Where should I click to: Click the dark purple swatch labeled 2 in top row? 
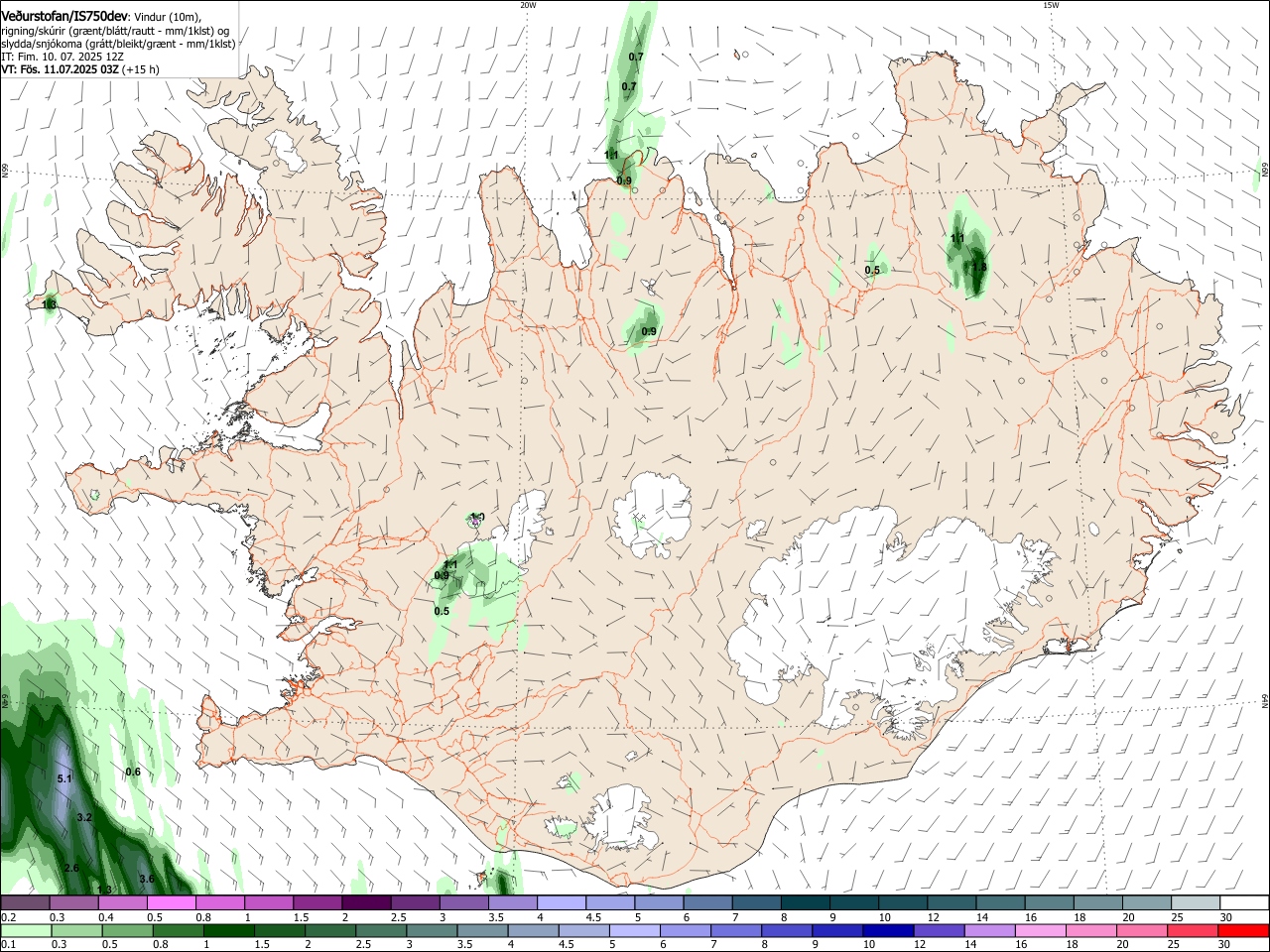(365, 903)
